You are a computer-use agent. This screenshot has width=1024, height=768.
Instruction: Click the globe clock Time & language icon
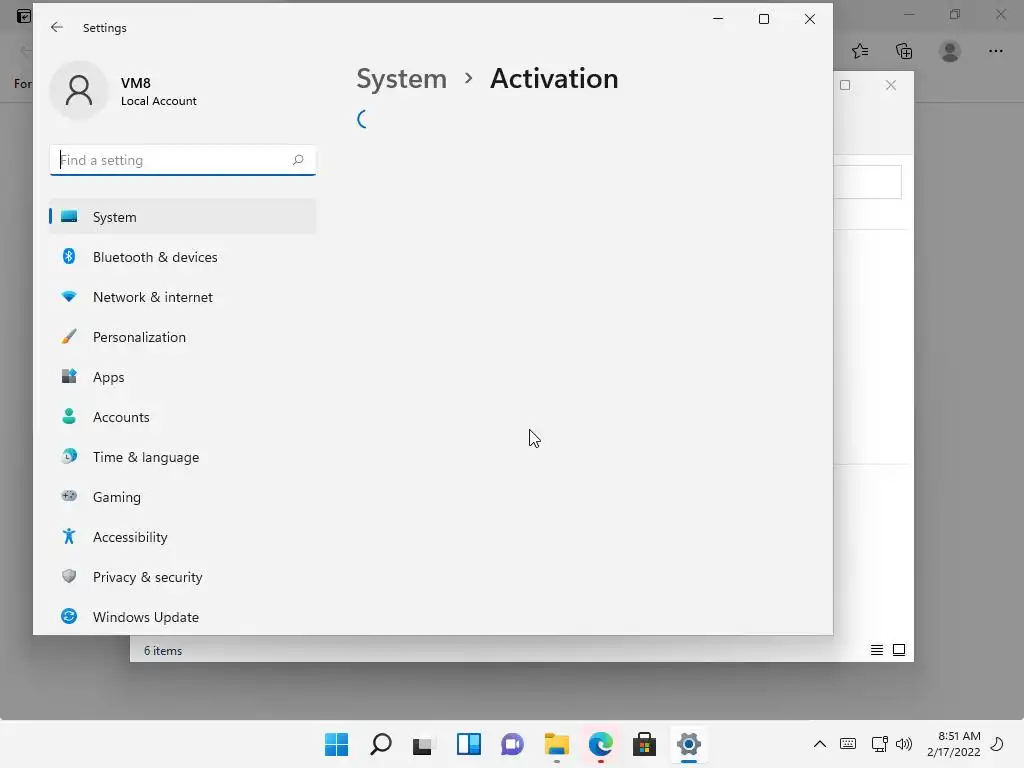point(69,456)
